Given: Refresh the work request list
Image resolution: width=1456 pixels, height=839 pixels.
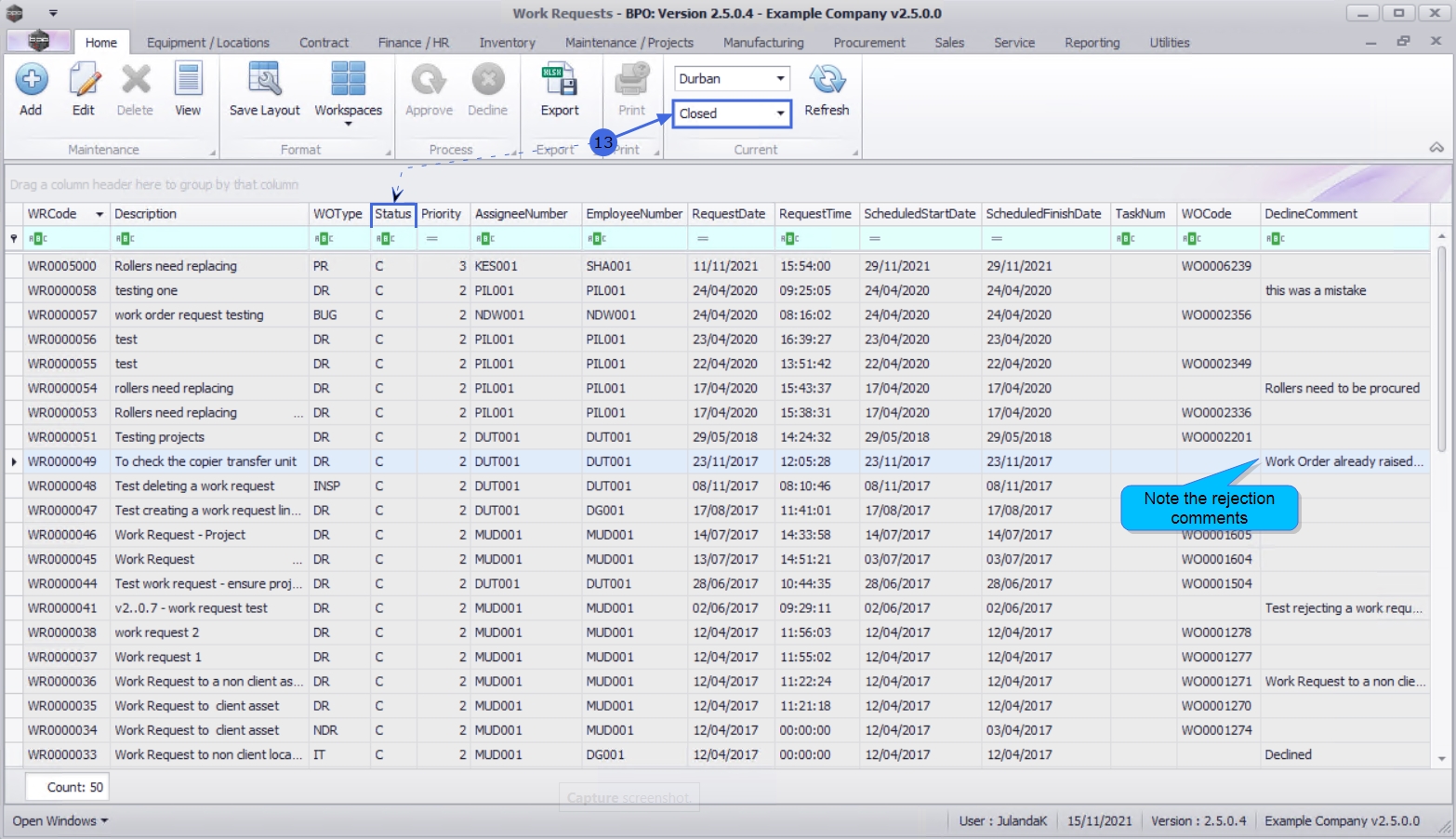Looking at the screenshot, I should point(827,81).
